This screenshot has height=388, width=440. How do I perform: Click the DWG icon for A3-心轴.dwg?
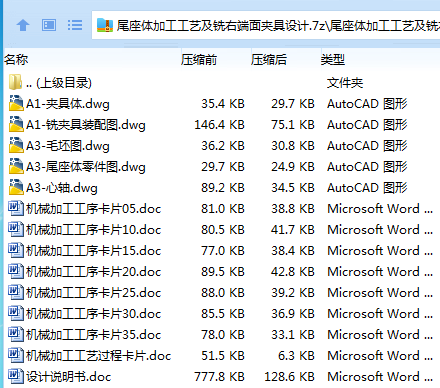[x=16, y=187]
